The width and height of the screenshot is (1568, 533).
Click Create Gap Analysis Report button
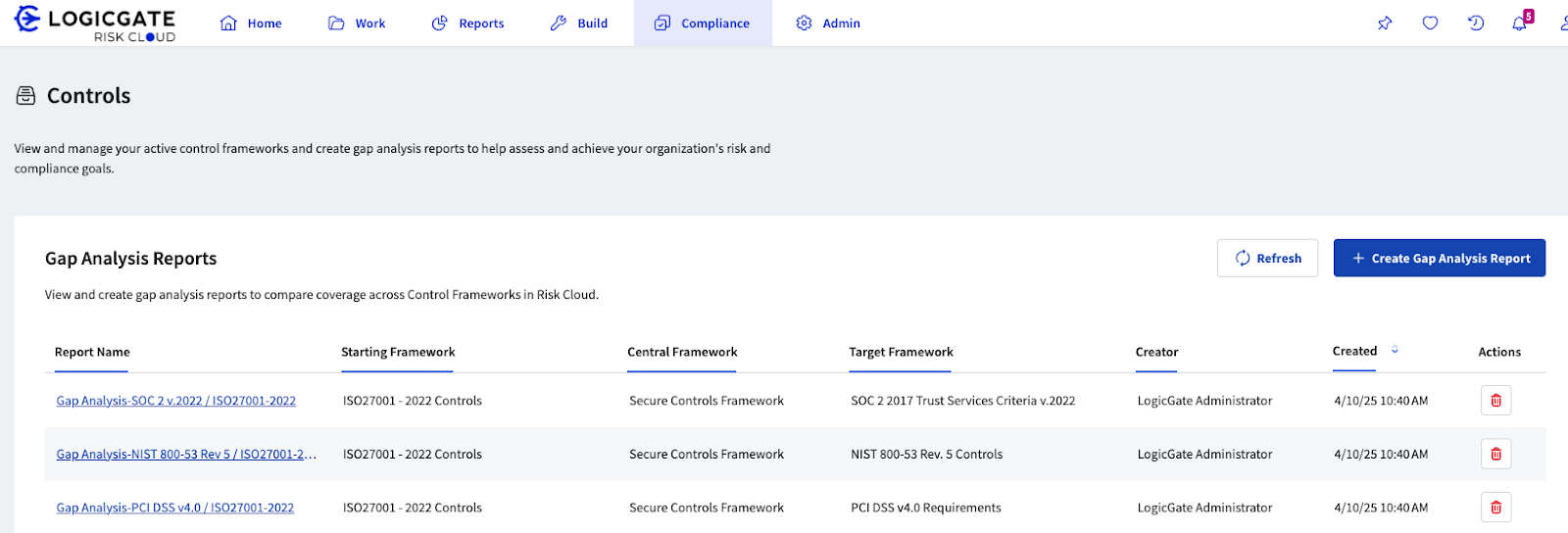[1440, 258]
